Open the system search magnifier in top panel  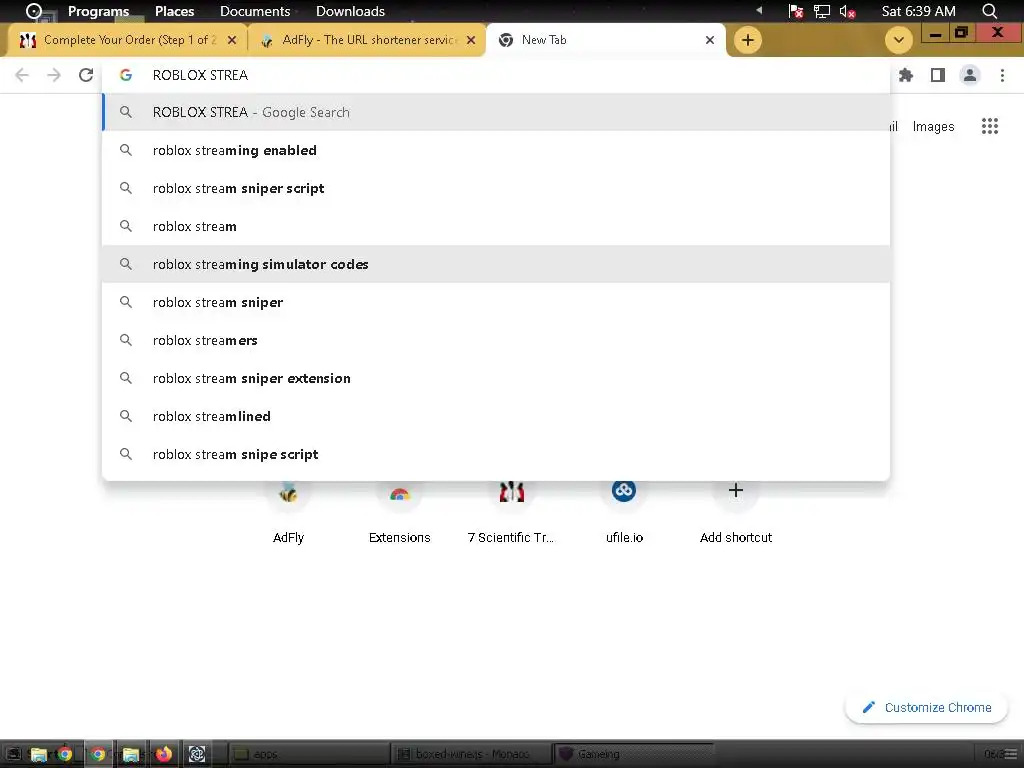tap(990, 11)
